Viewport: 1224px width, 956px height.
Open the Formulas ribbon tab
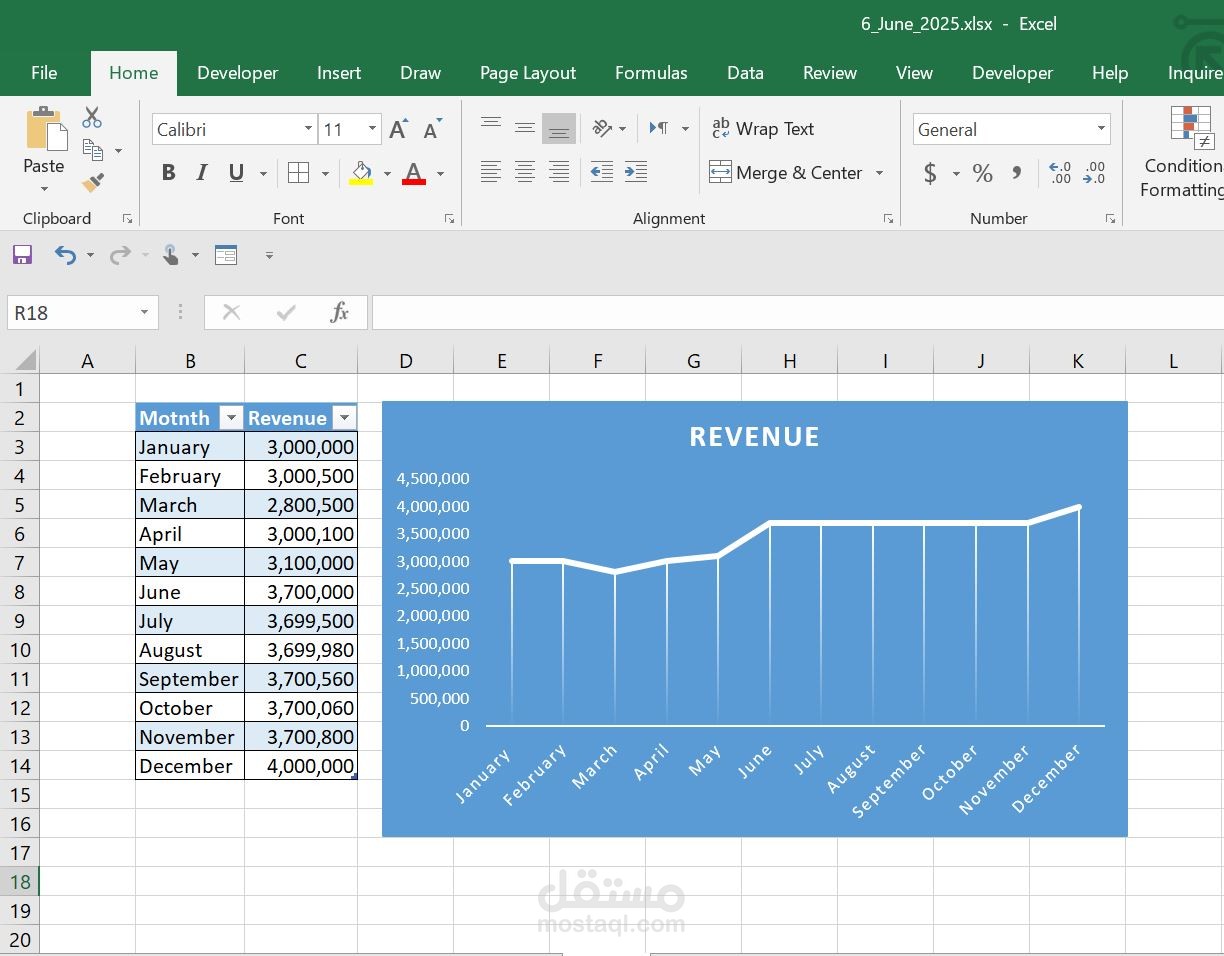coord(651,73)
